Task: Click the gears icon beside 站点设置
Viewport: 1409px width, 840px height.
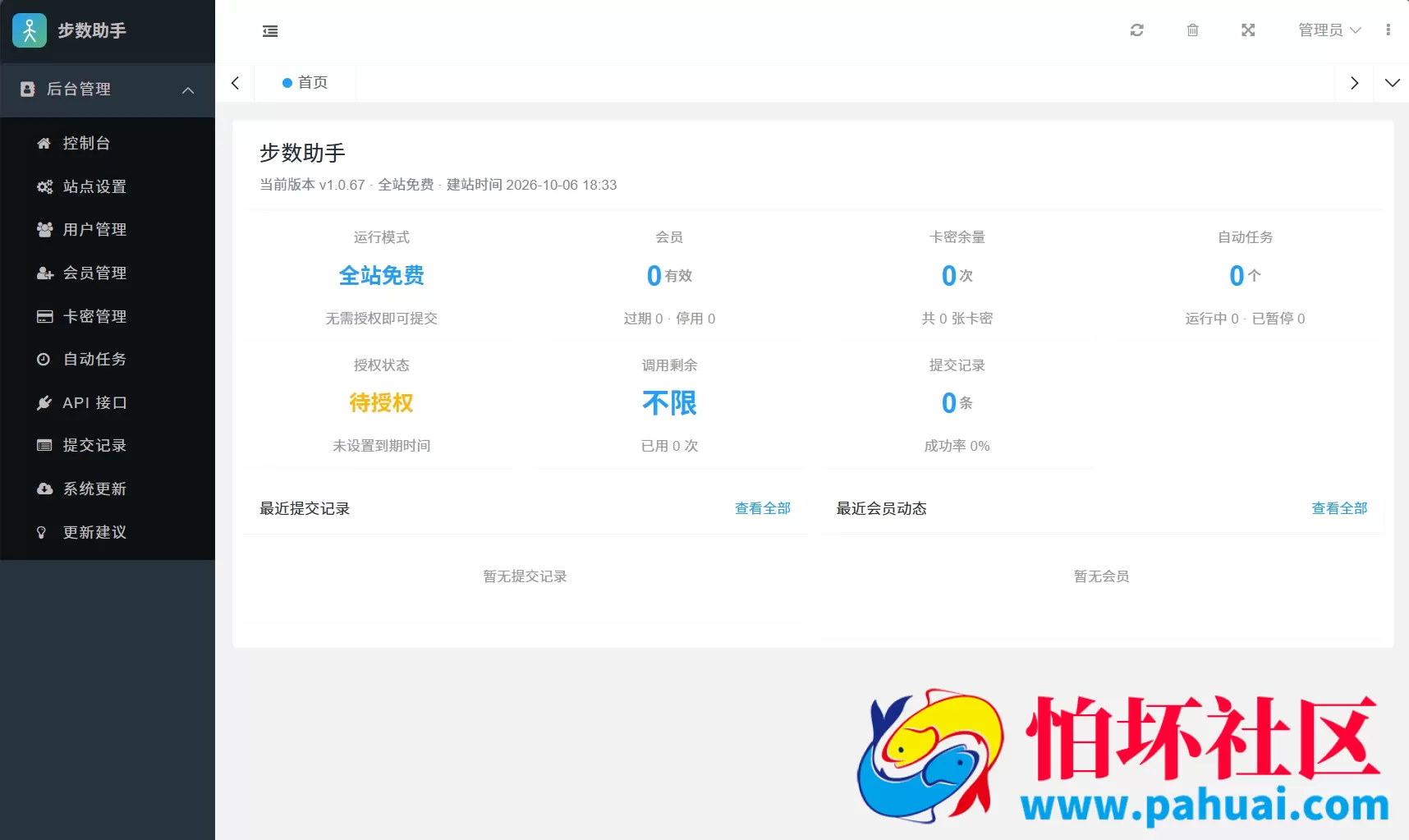Action: click(x=44, y=186)
